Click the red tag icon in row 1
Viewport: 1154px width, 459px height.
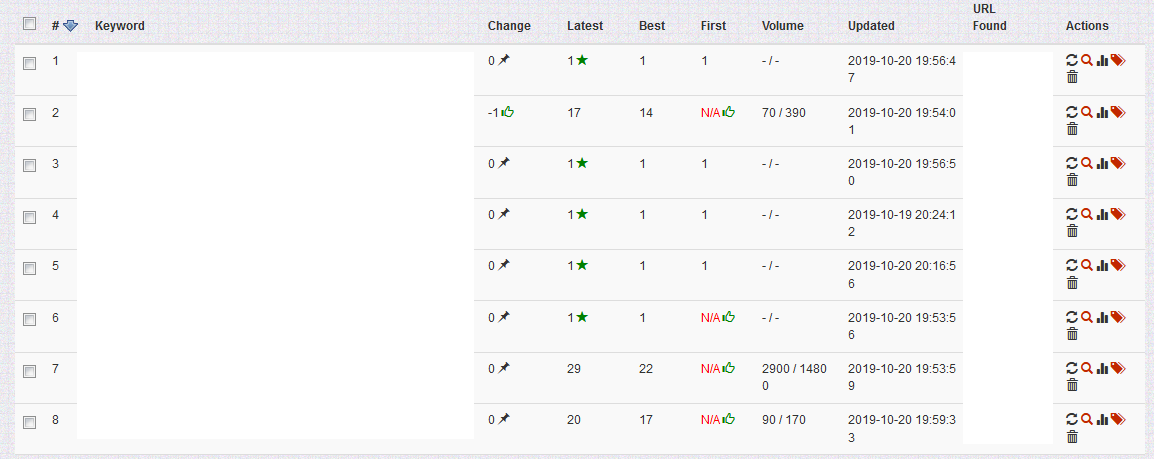(1118, 60)
